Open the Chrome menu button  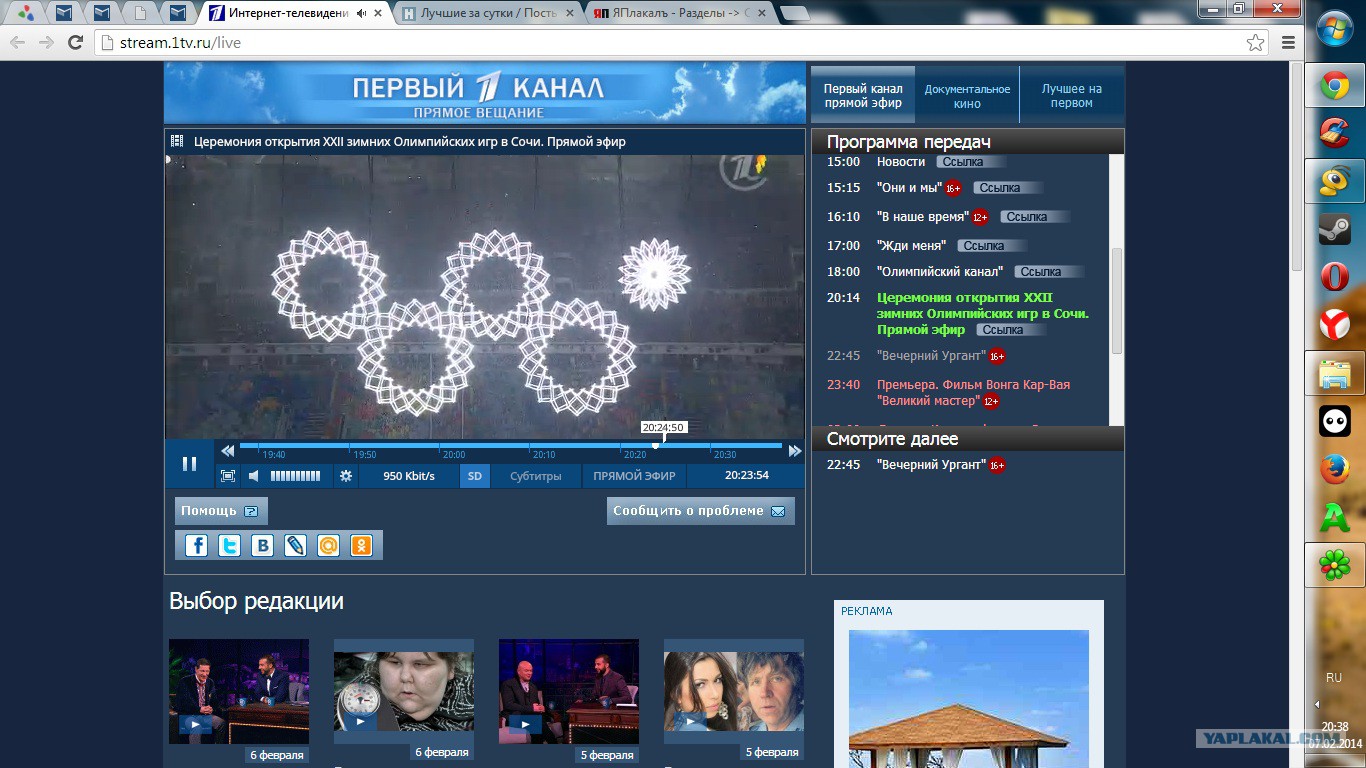(x=1288, y=43)
